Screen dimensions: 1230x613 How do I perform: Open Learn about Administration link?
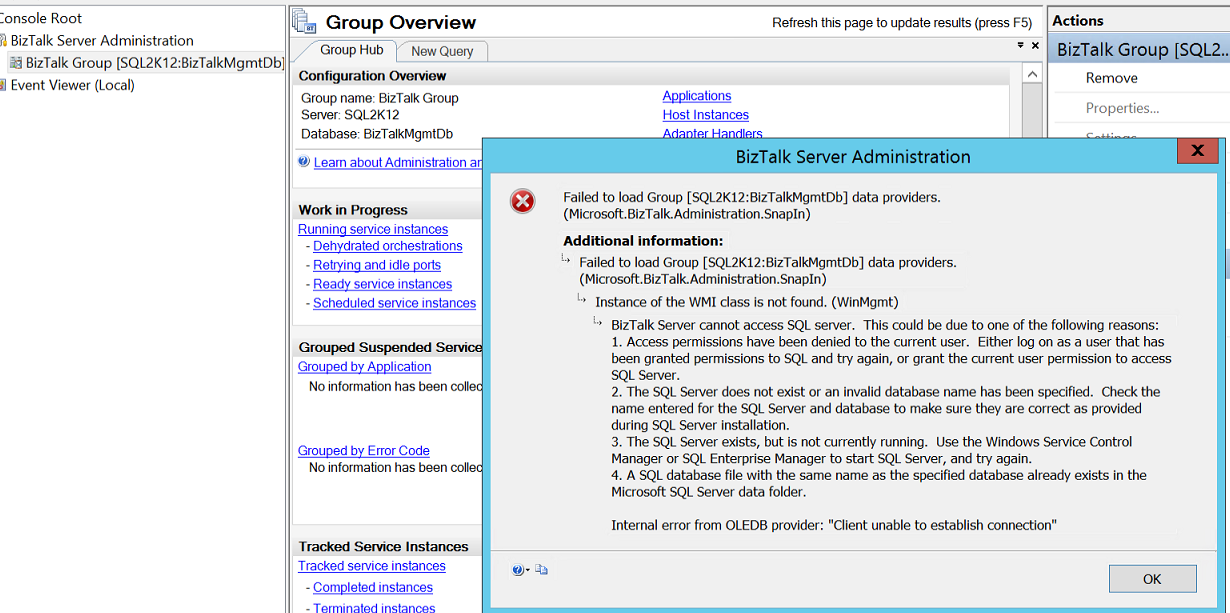[398, 162]
